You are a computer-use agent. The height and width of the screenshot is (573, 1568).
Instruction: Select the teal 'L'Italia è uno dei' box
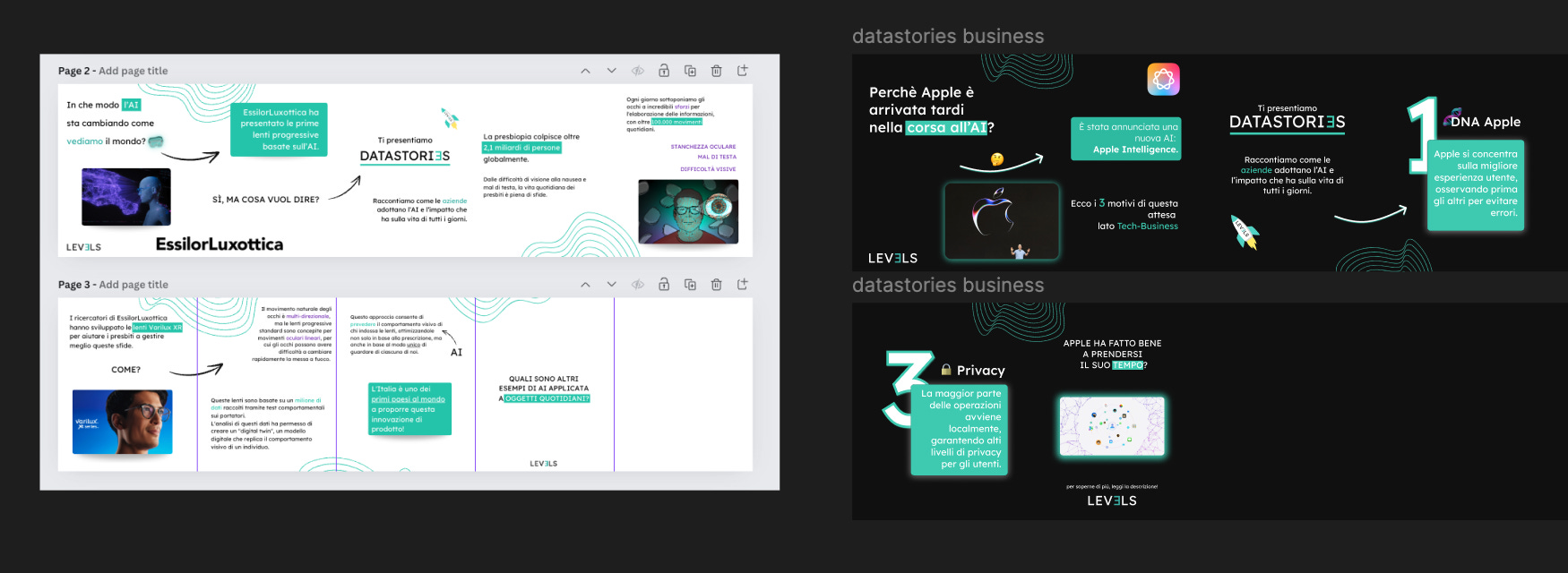pyautogui.click(x=409, y=409)
